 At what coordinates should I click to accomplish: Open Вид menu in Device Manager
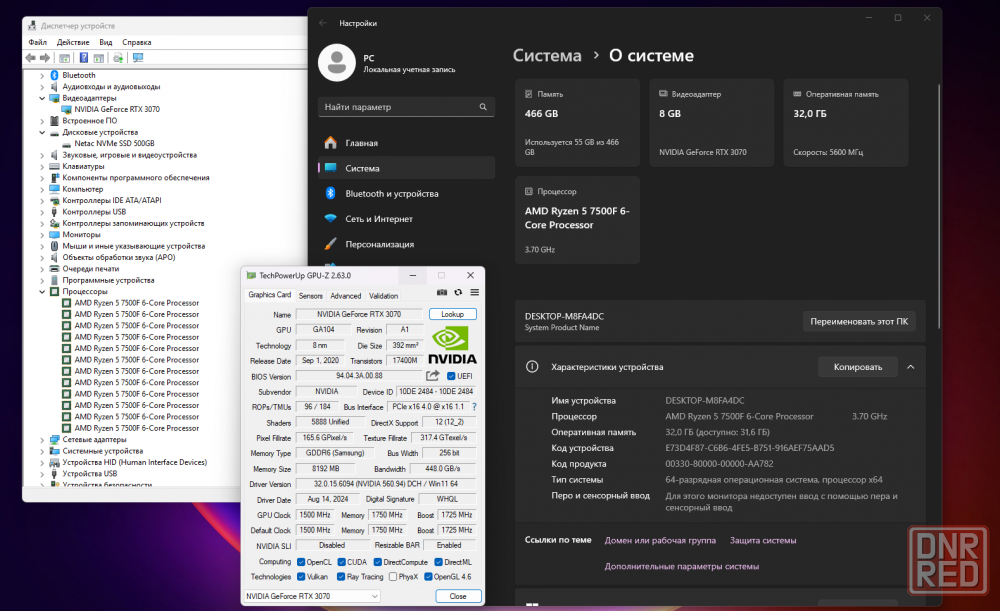point(106,42)
